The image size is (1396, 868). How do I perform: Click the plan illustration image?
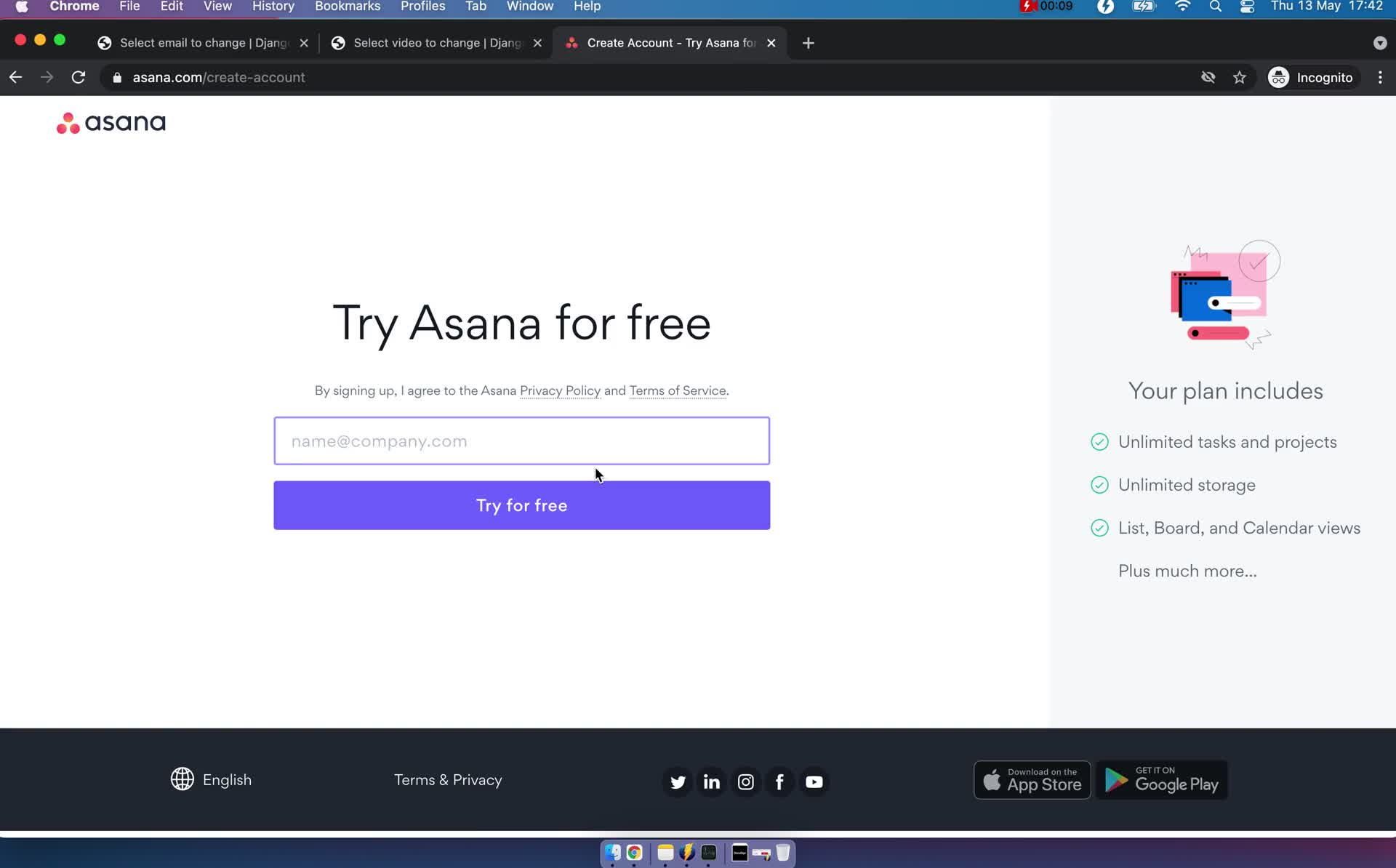[1225, 294]
